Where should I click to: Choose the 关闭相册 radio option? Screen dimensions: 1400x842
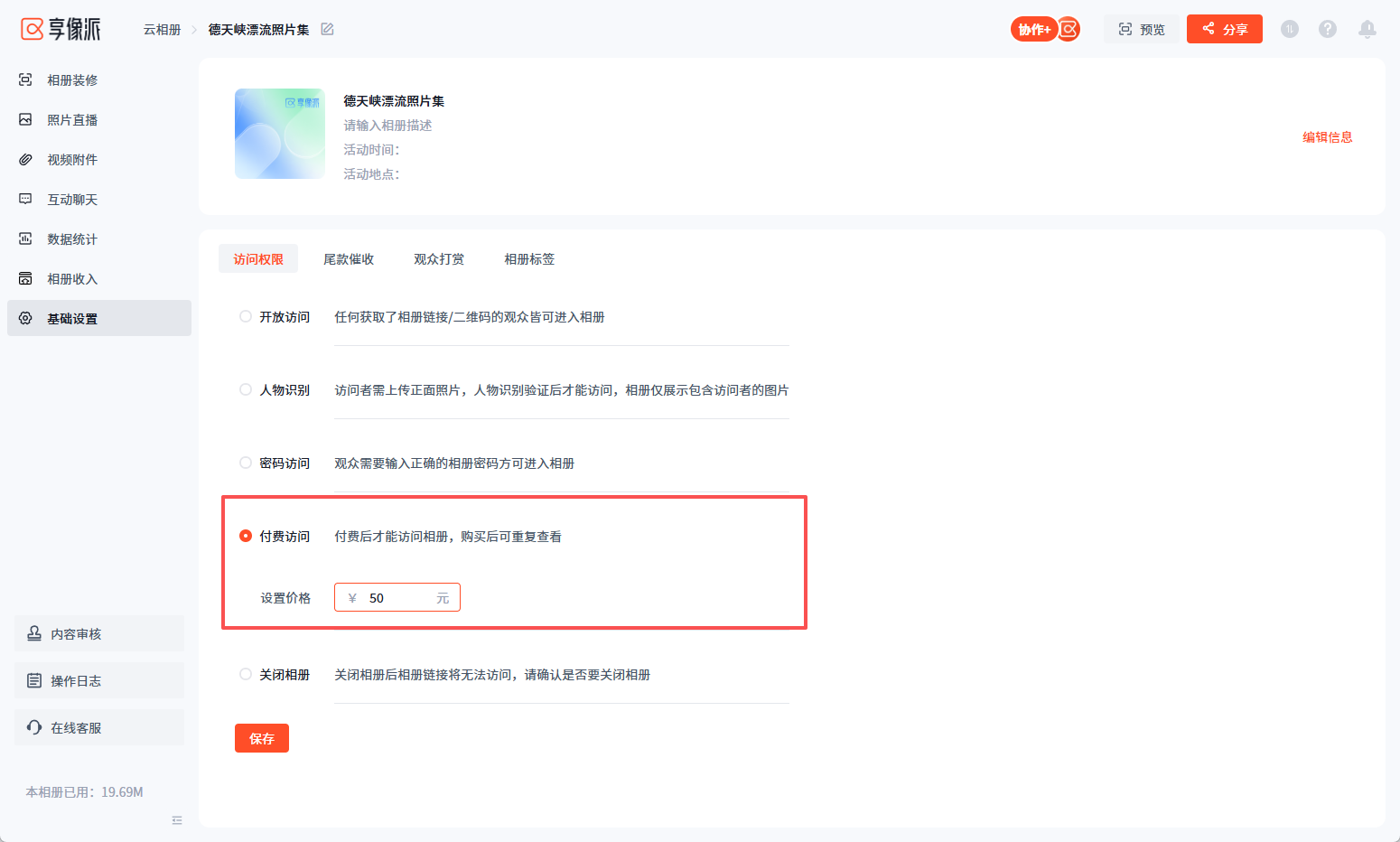click(x=246, y=674)
